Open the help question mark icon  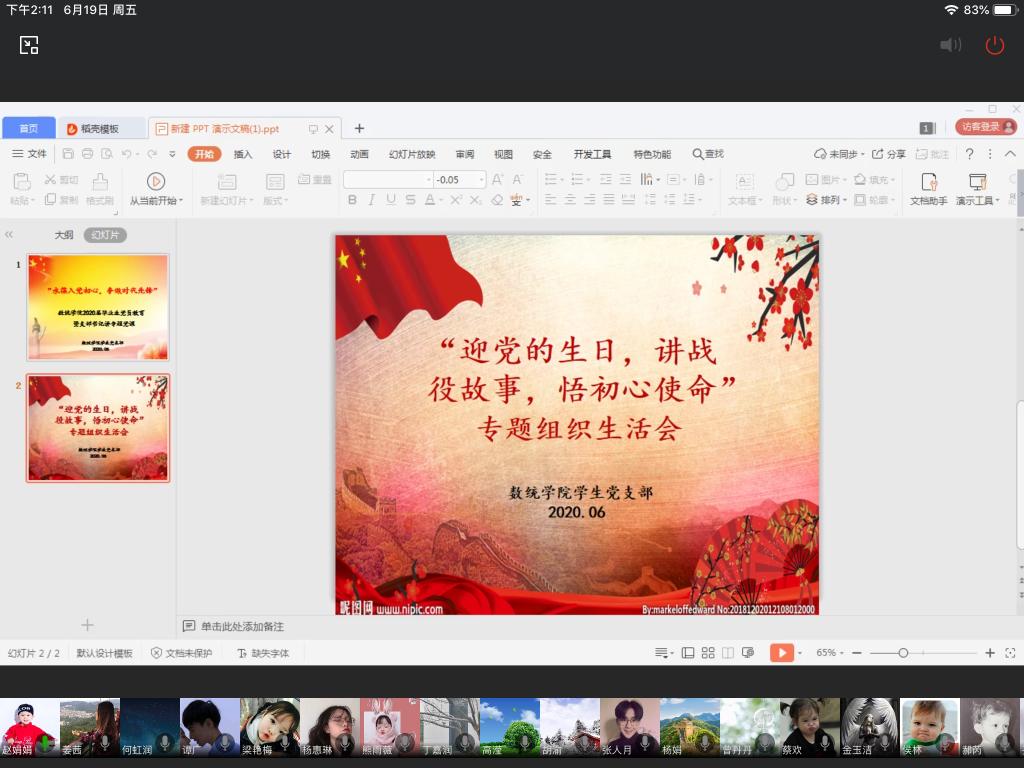[x=969, y=154]
